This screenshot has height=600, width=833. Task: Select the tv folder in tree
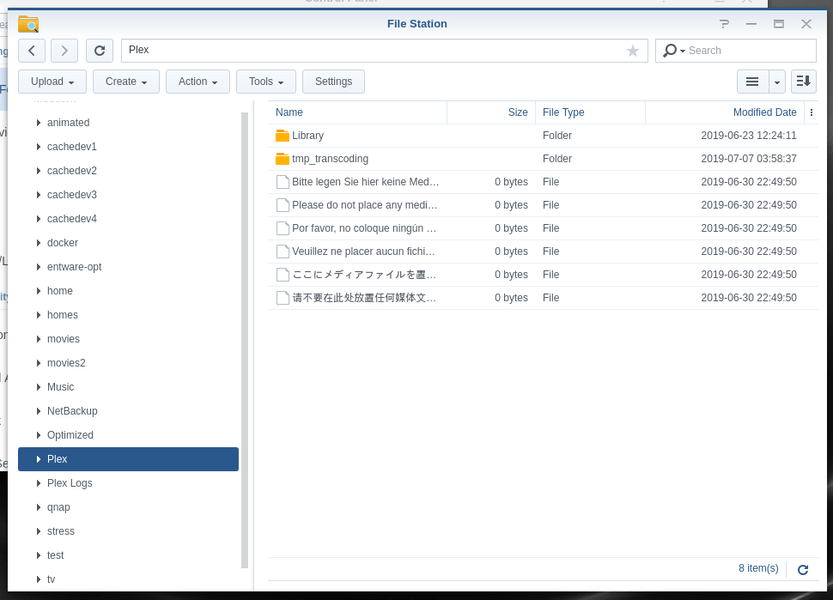tap(51, 579)
